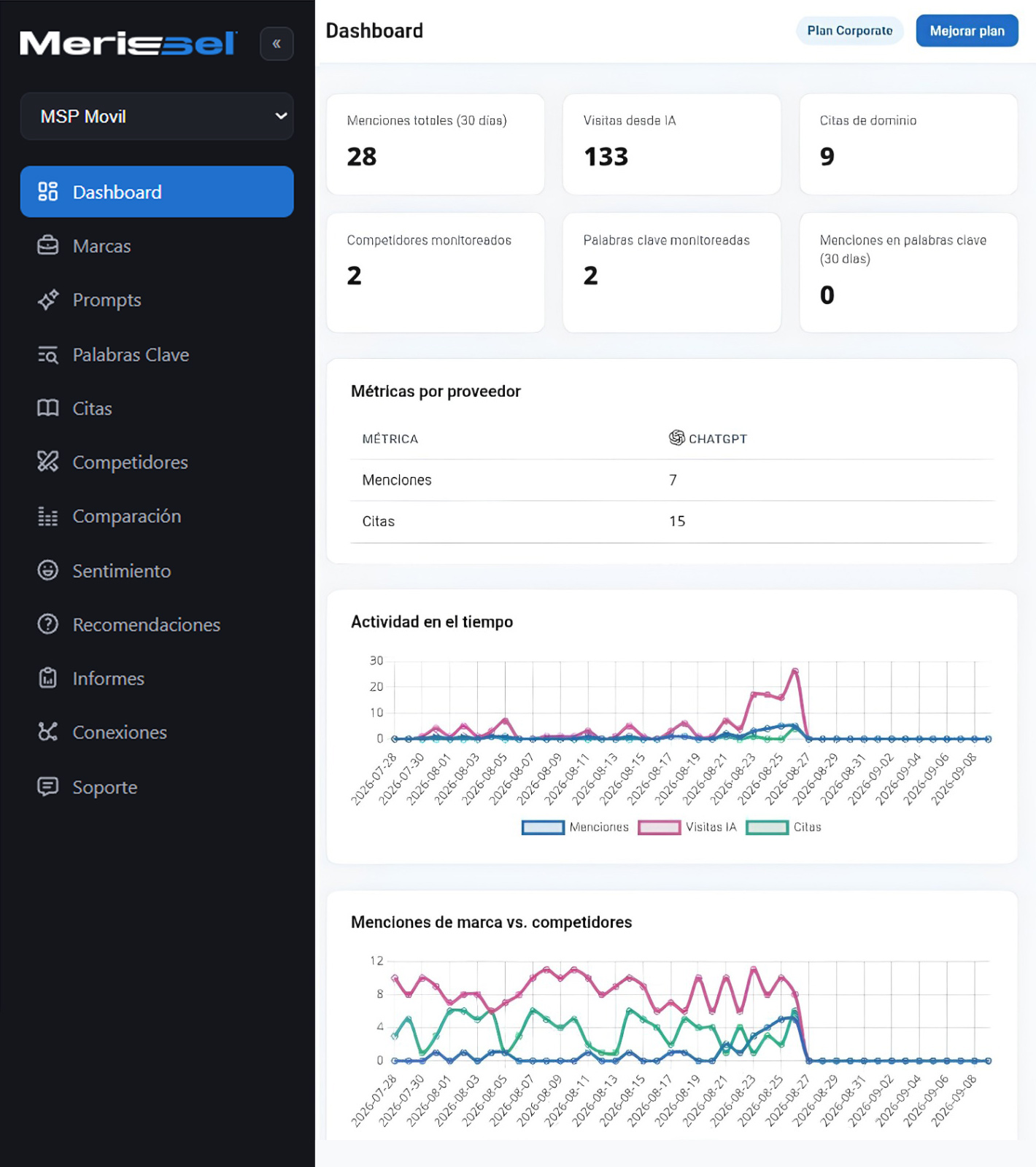Click the Competidores monitoreados card
The width and height of the screenshot is (1036, 1167).
[x=436, y=273]
